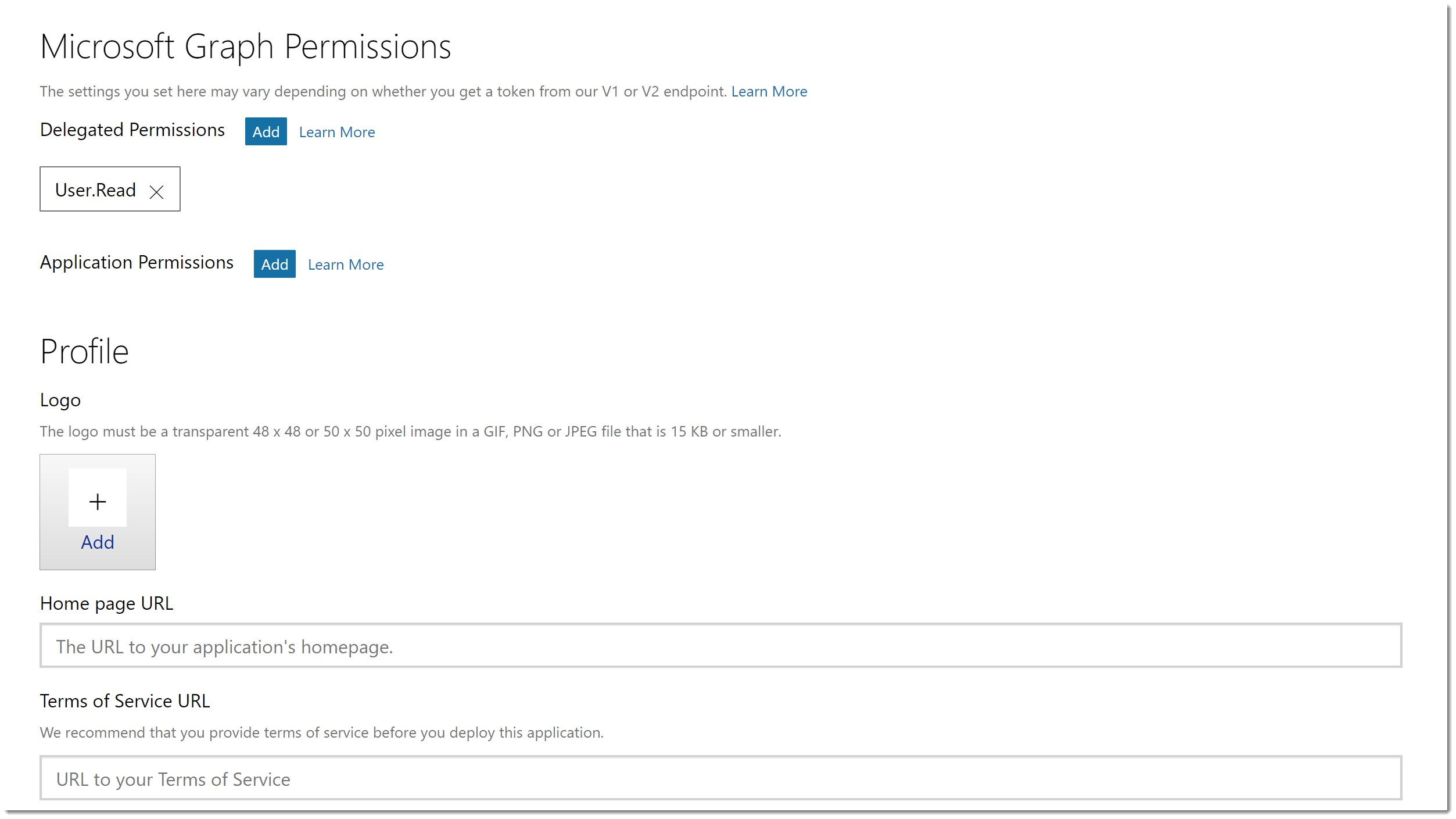The height and width of the screenshot is (819, 1456).
Task: Focus the Terms of Service URL input field
Action: coord(720,778)
